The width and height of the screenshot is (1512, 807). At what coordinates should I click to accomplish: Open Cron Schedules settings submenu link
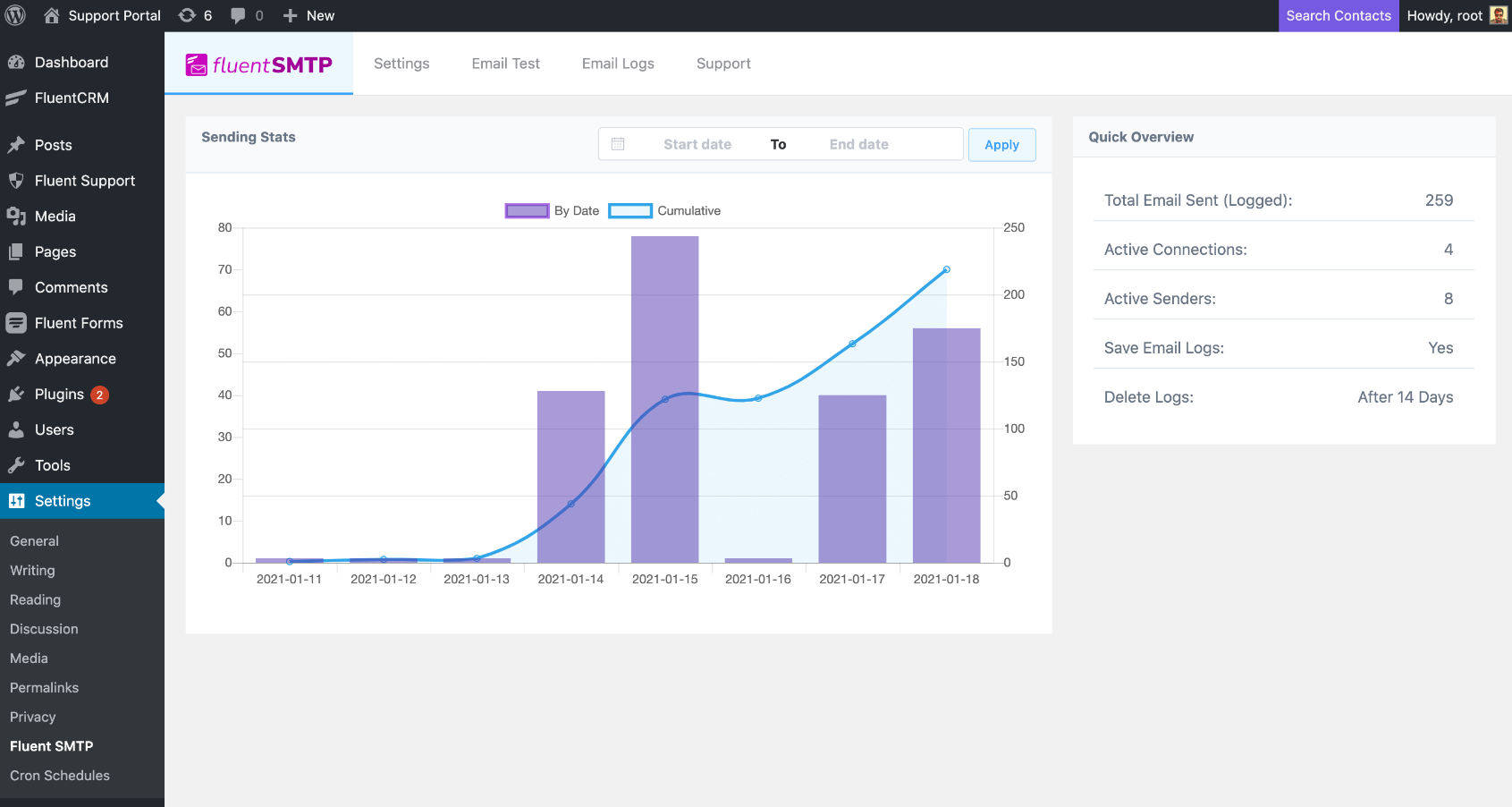(60, 776)
